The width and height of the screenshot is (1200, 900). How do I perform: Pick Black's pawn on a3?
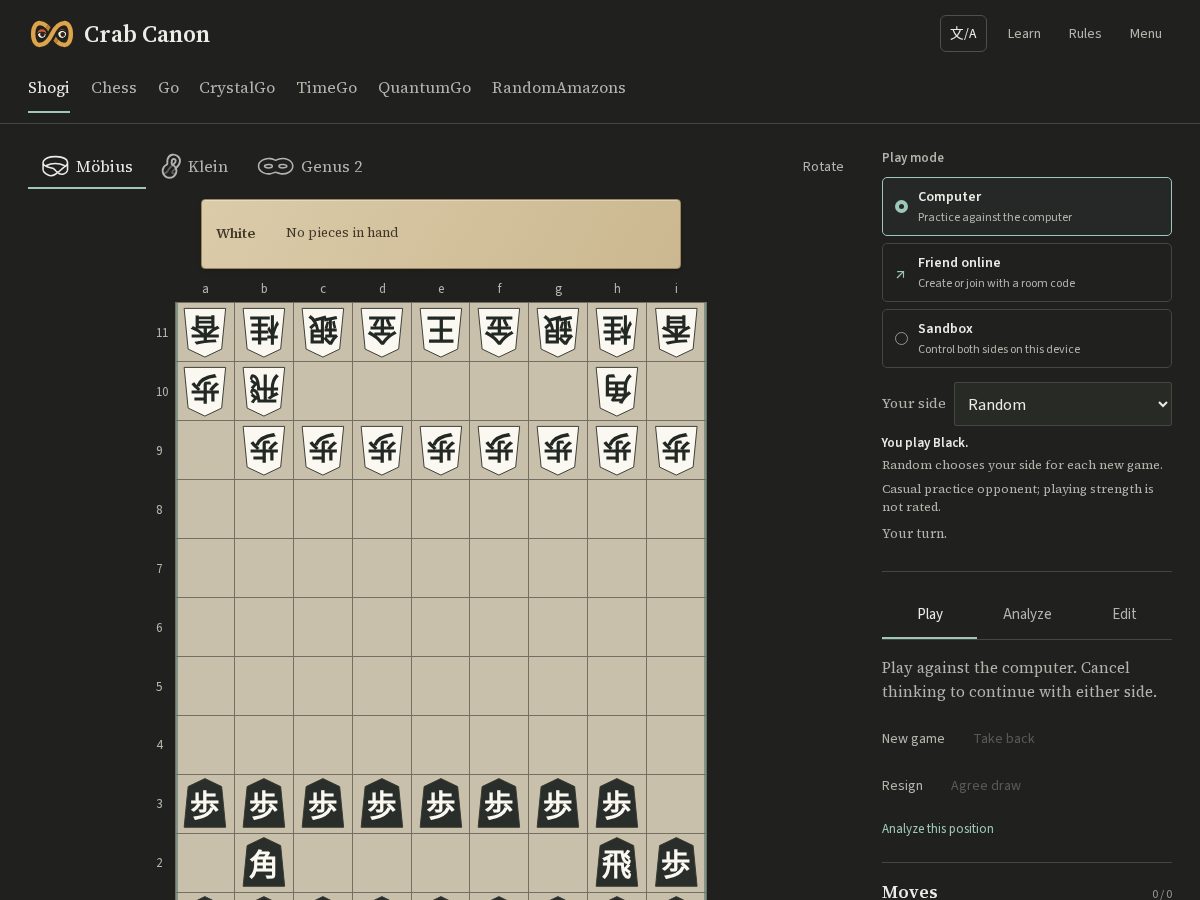(x=205, y=804)
